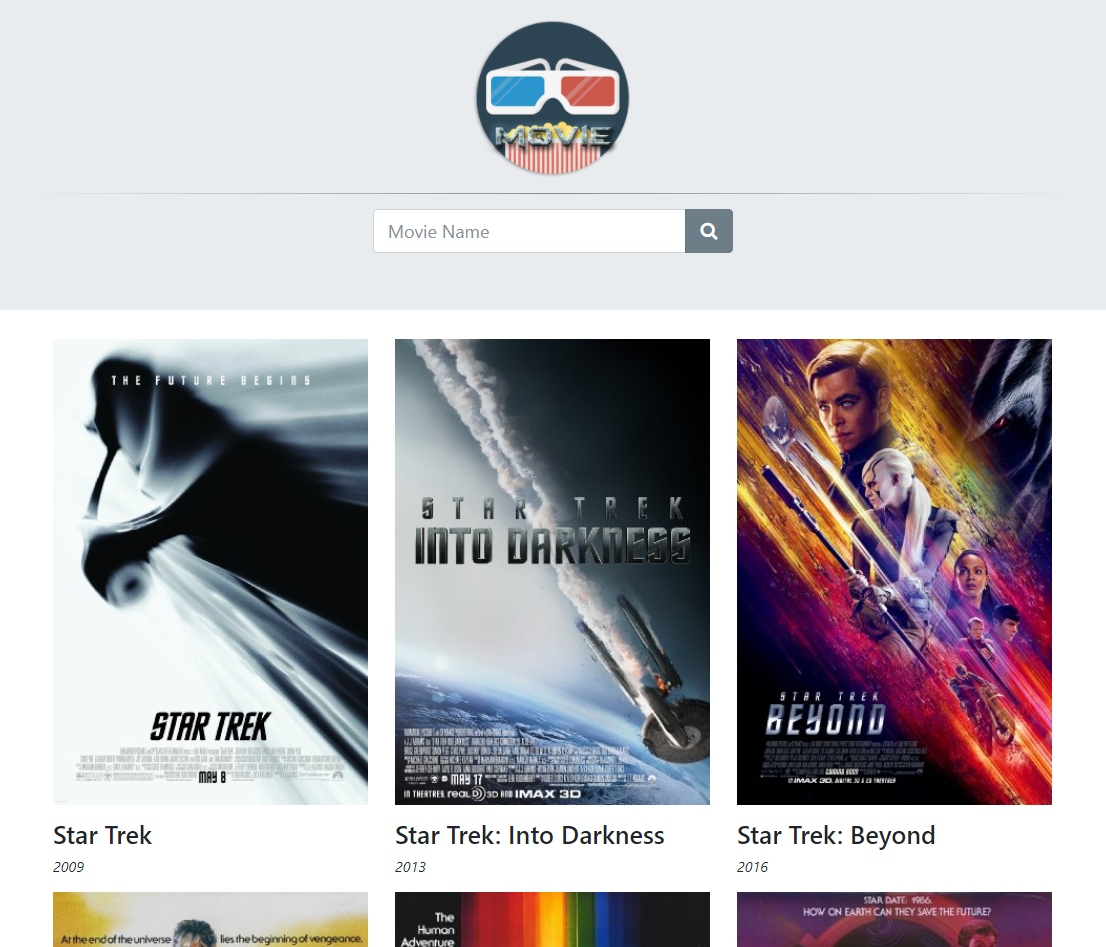Image resolution: width=1106 pixels, height=947 pixels.
Task: Click the year '2009' text
Action: point(68,867)
